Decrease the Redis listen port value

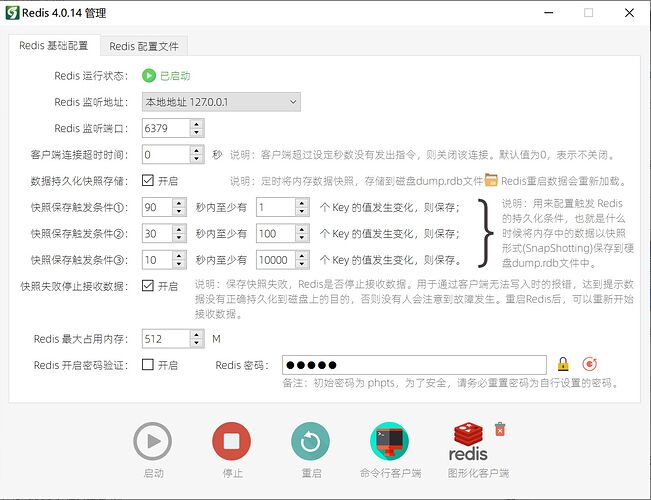point(197,132)
